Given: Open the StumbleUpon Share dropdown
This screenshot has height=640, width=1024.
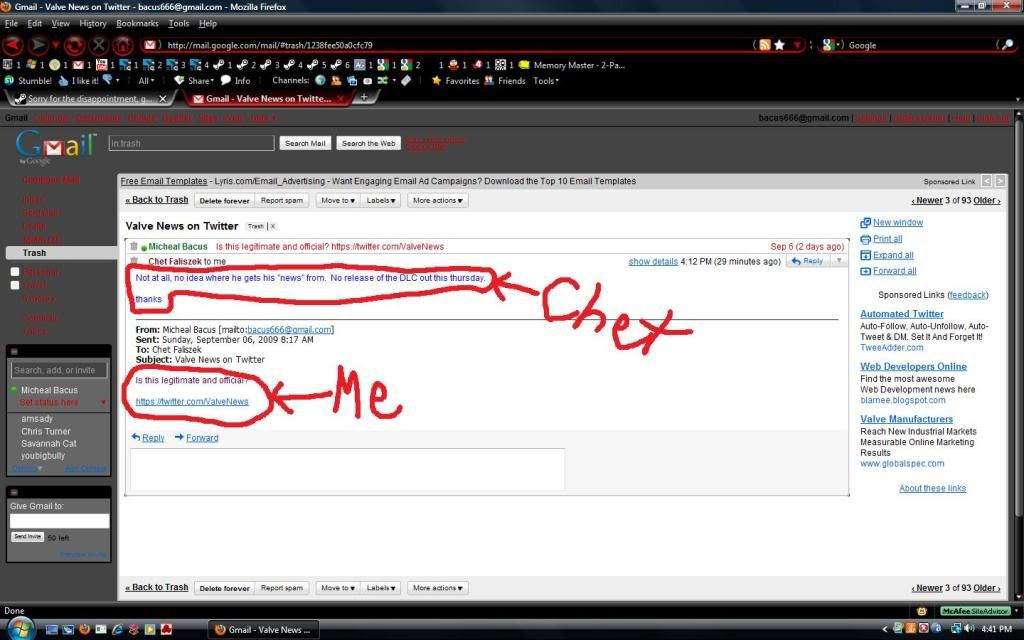Looking at the screenshot, I should click(x=194, y=81).
